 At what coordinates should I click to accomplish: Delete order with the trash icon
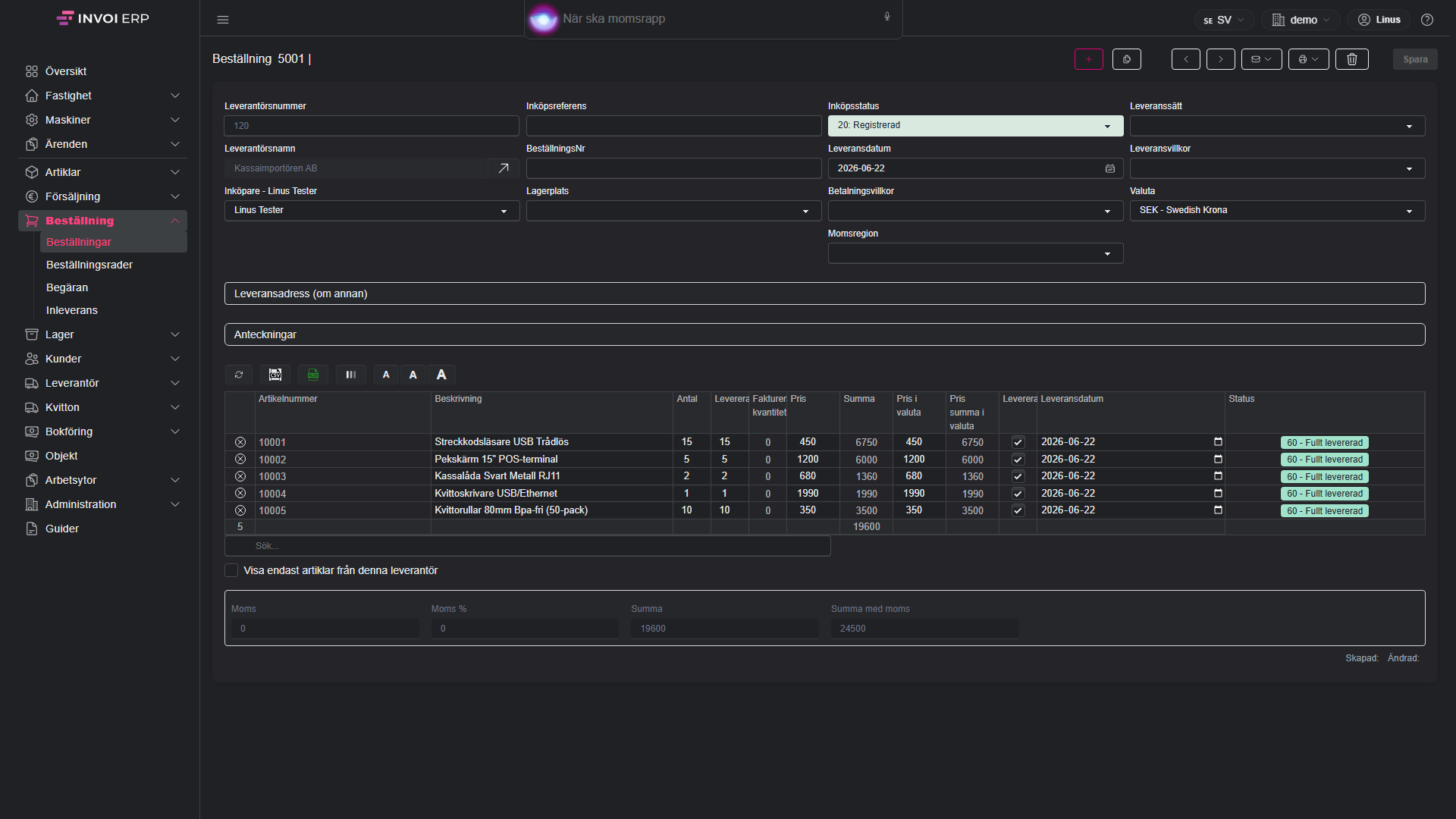[x=1351, y=59]
